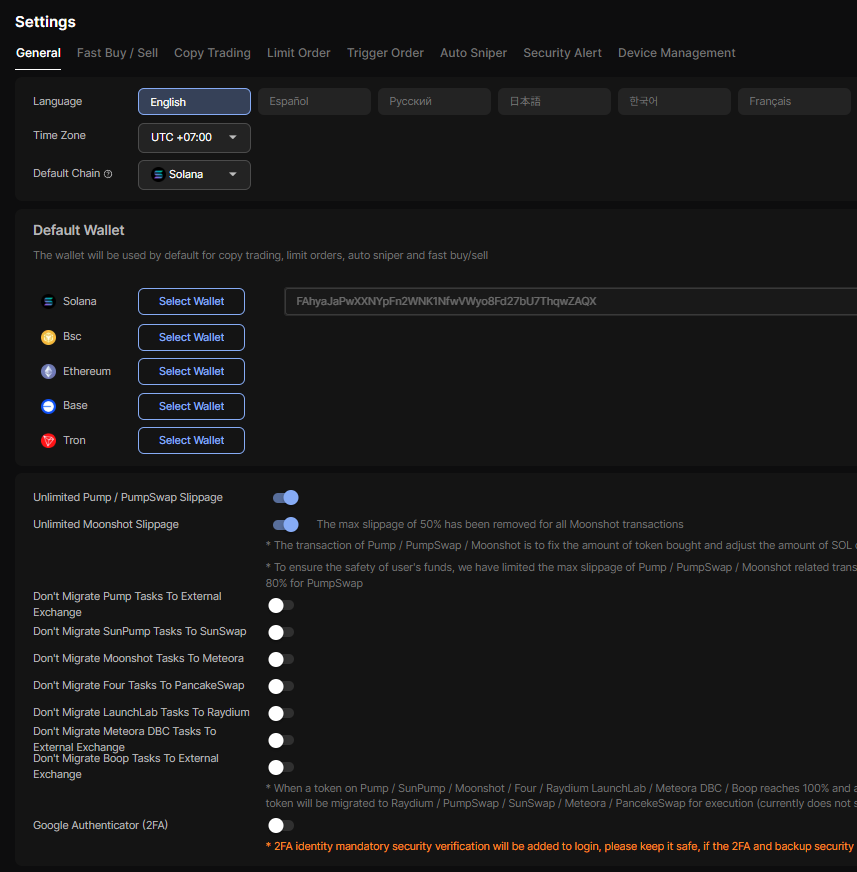Open the Time Zone UTC +07:00 dropdown
The height and width of the screenshot is (872, 857).
tap(194, 138)
